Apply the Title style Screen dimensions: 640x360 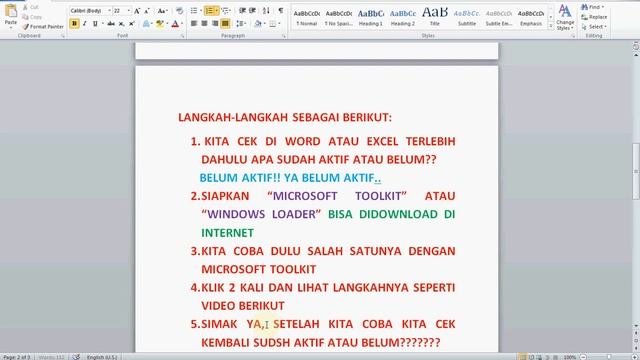435,18
